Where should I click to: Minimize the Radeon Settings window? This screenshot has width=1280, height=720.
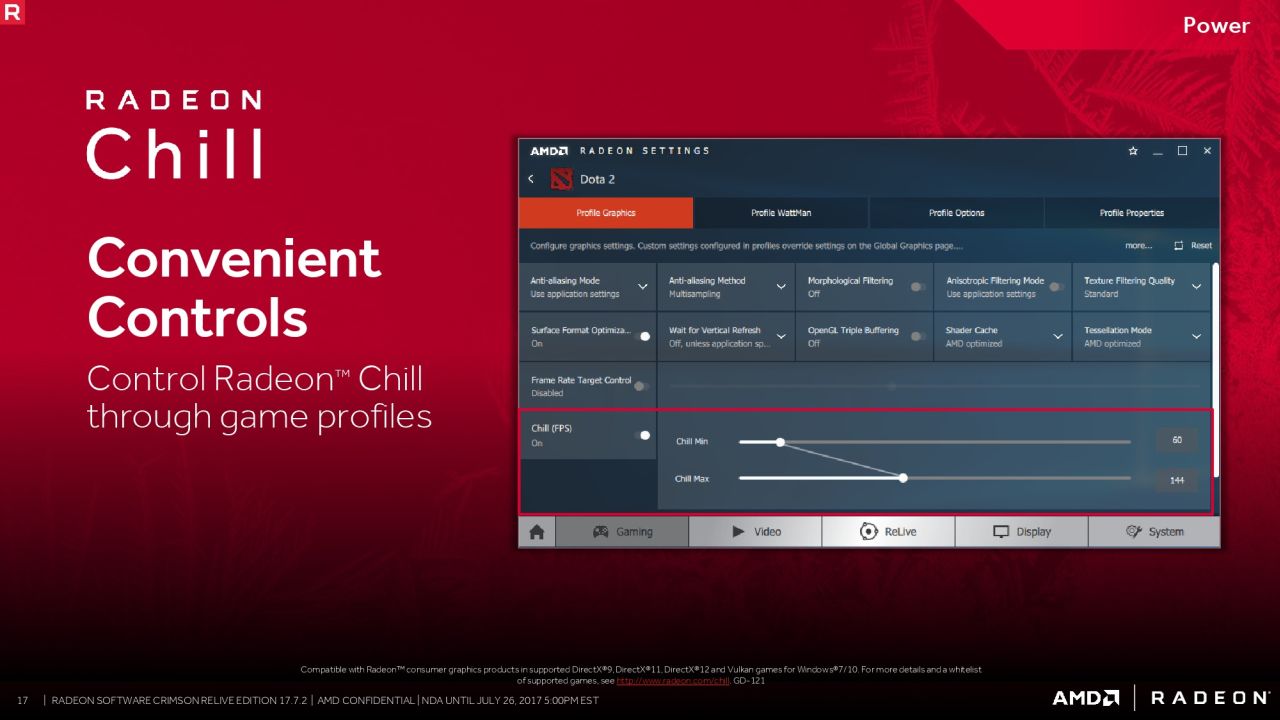1158,151
